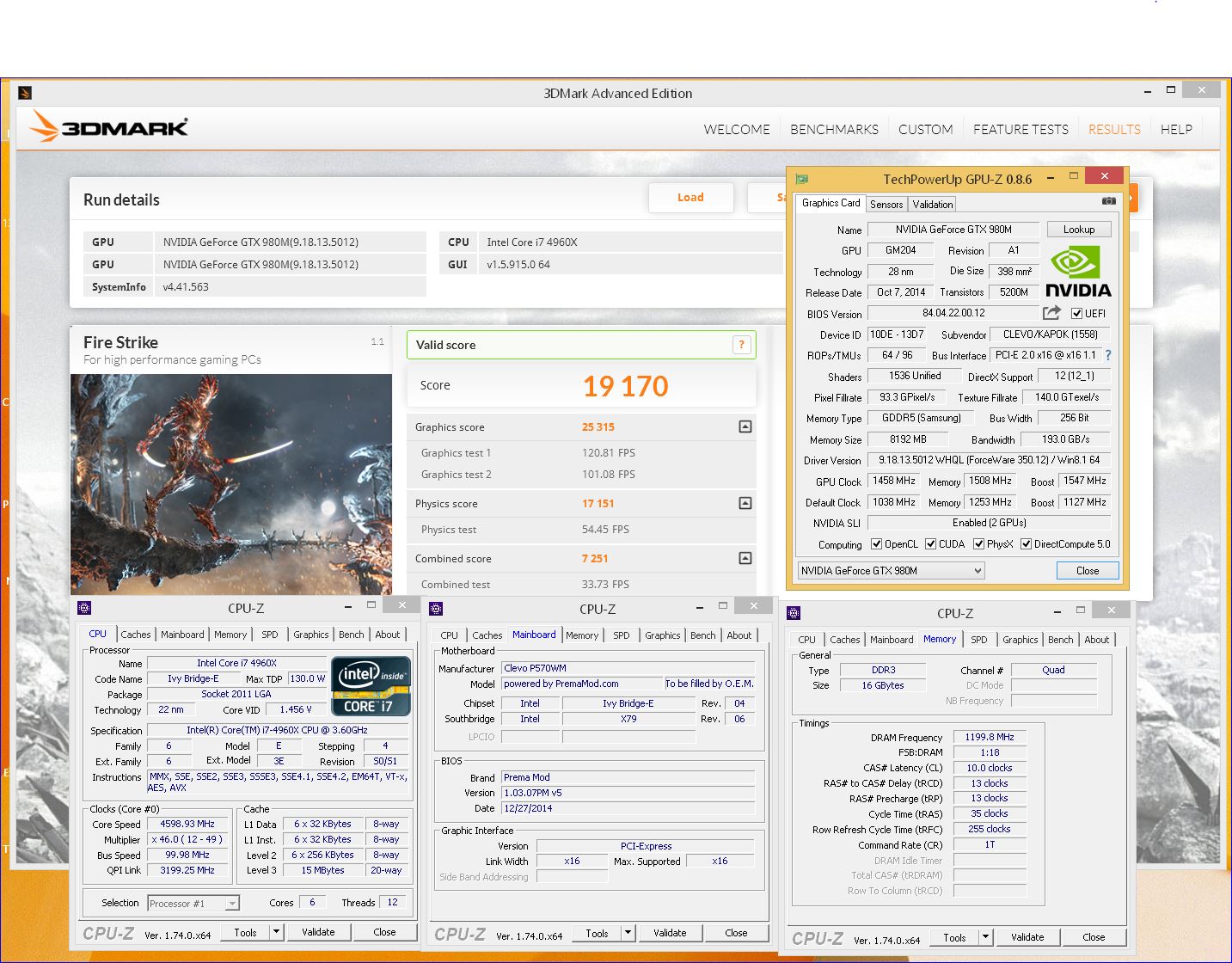This screenshot has width=1232, height=963.
Task: Click the GPU-Z screenshot camera icon
Action: [1109, 201]
